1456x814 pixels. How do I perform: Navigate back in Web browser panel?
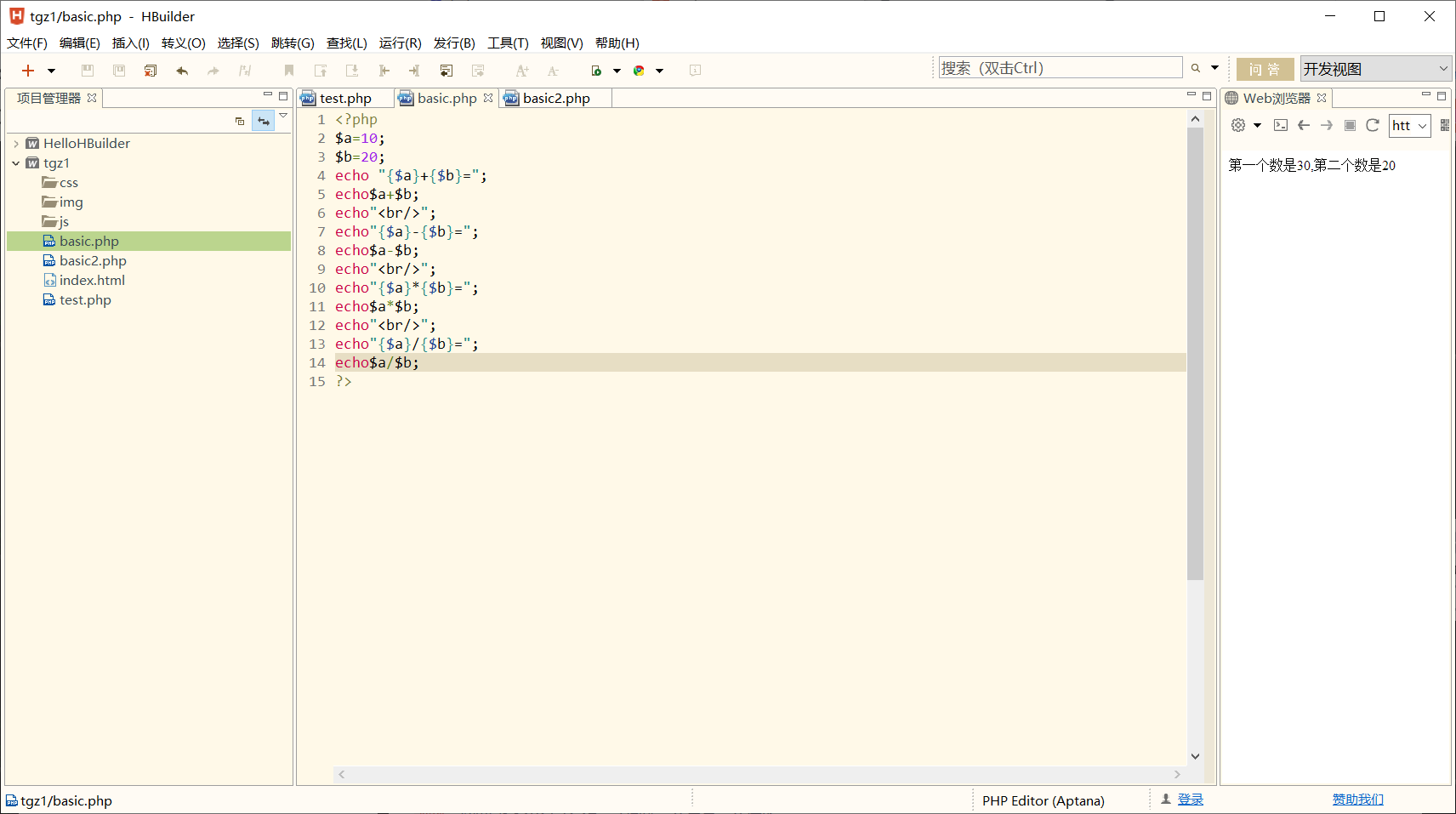(1304, 125)
